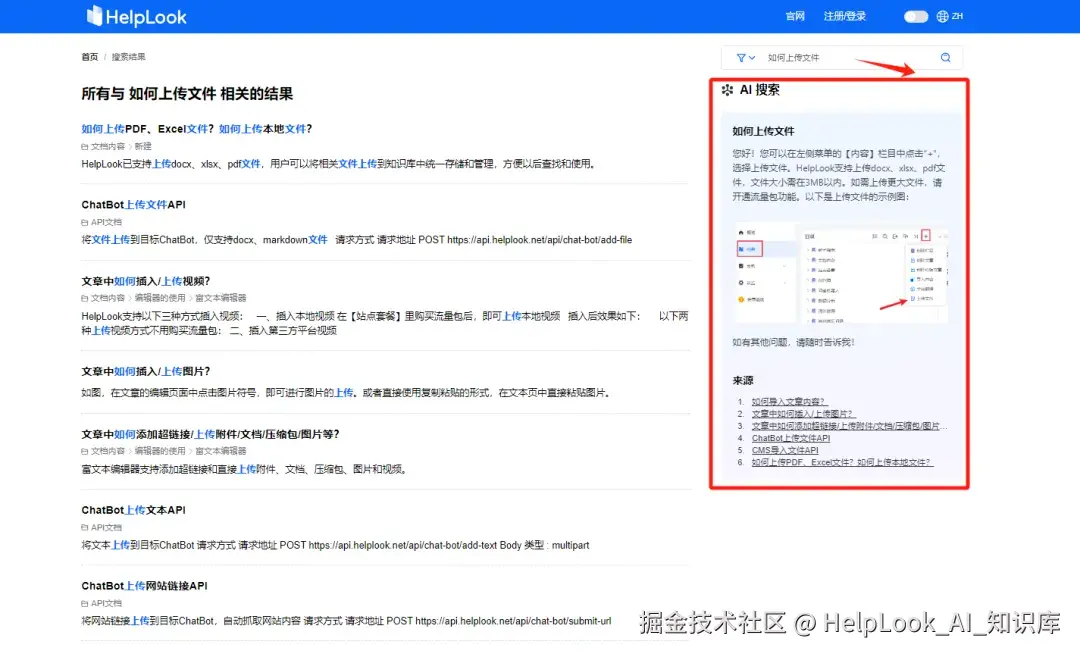Viewport: 1080px width, 657px height.
Task: Open the 官网 link in header
Action: 795,17
